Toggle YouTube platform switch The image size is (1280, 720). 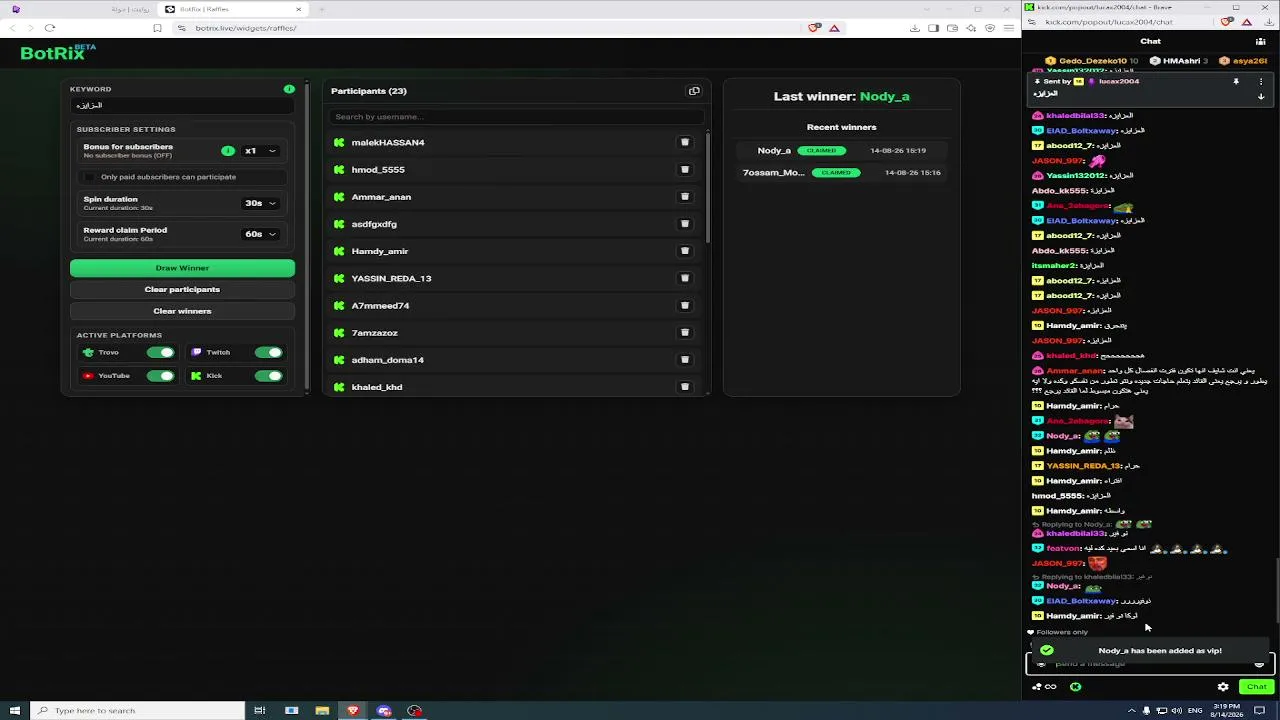[x=160, y=376]
